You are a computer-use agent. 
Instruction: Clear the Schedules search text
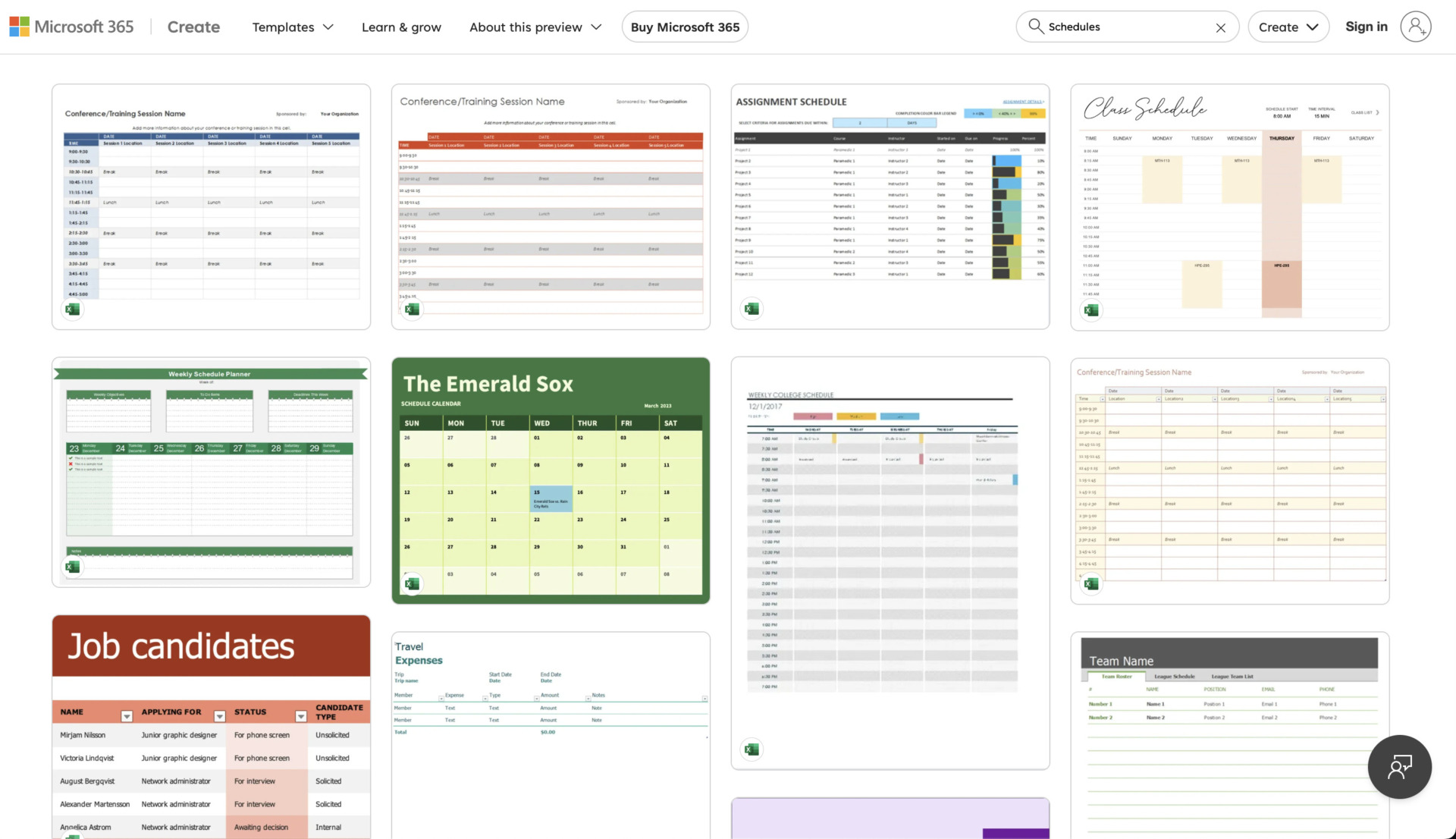tap(1220, 27)
